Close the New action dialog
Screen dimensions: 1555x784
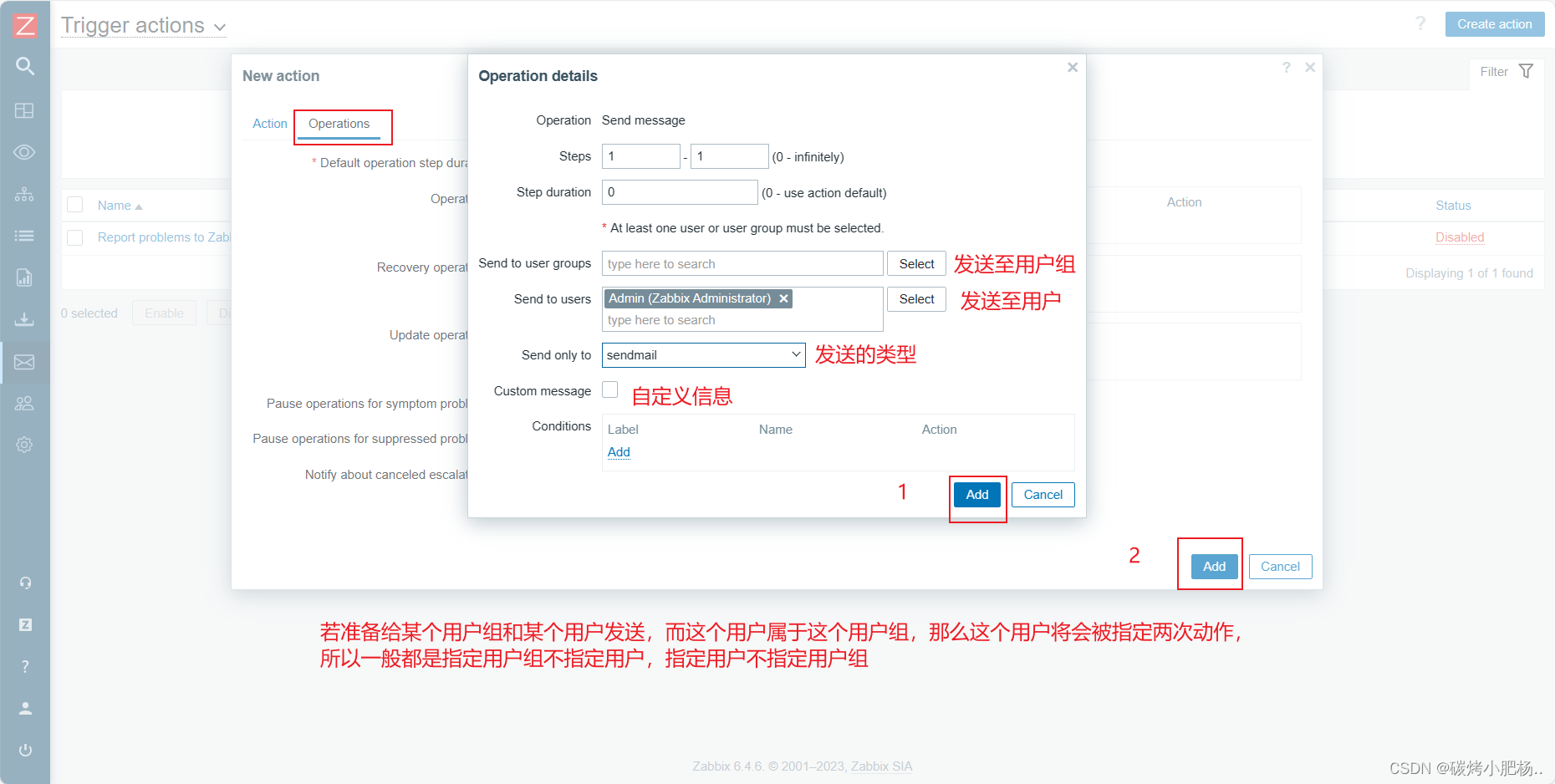[x=1310, y=68]
